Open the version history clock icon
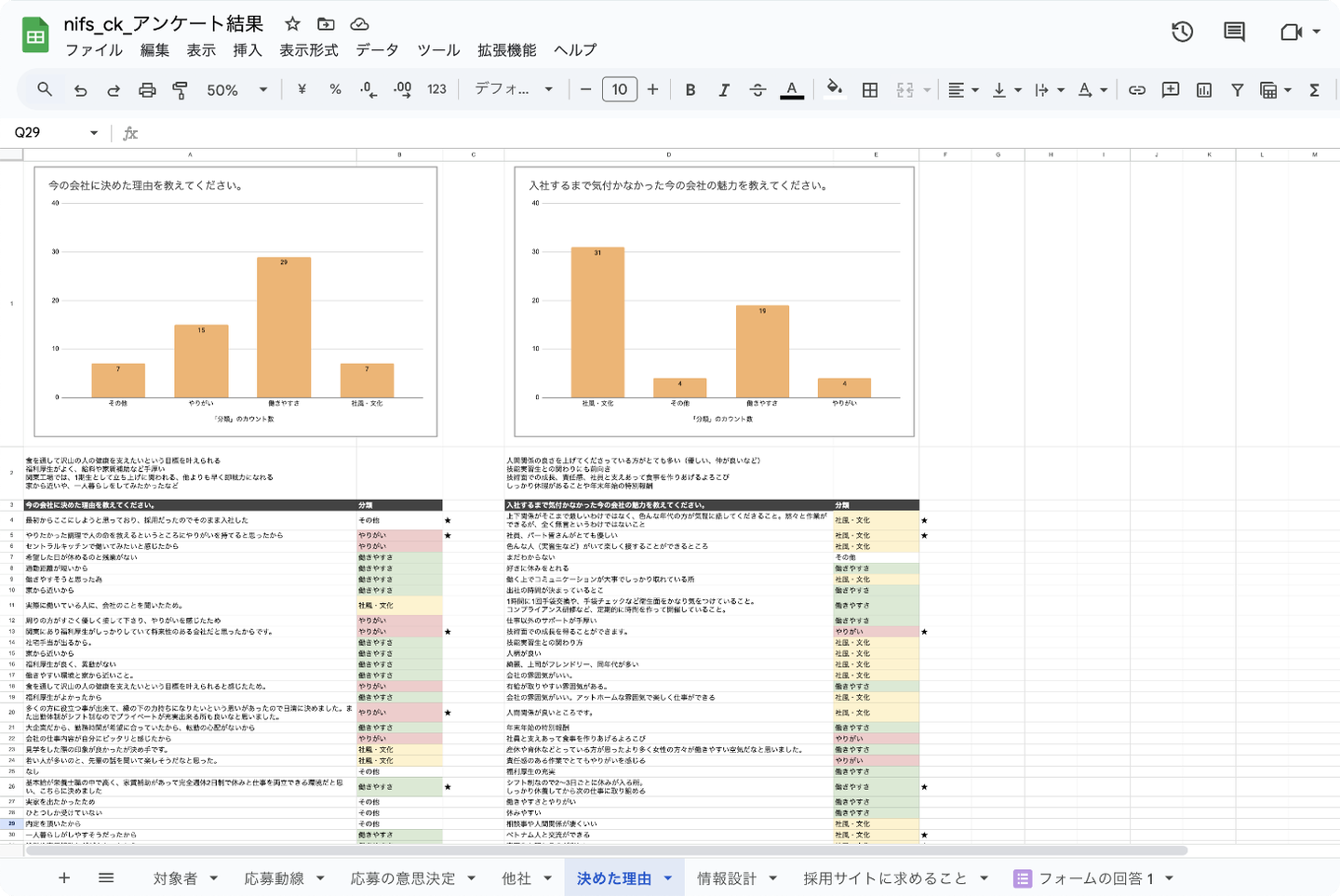The height and width of the screenshot is (896, 1340). click(1182, 32)
